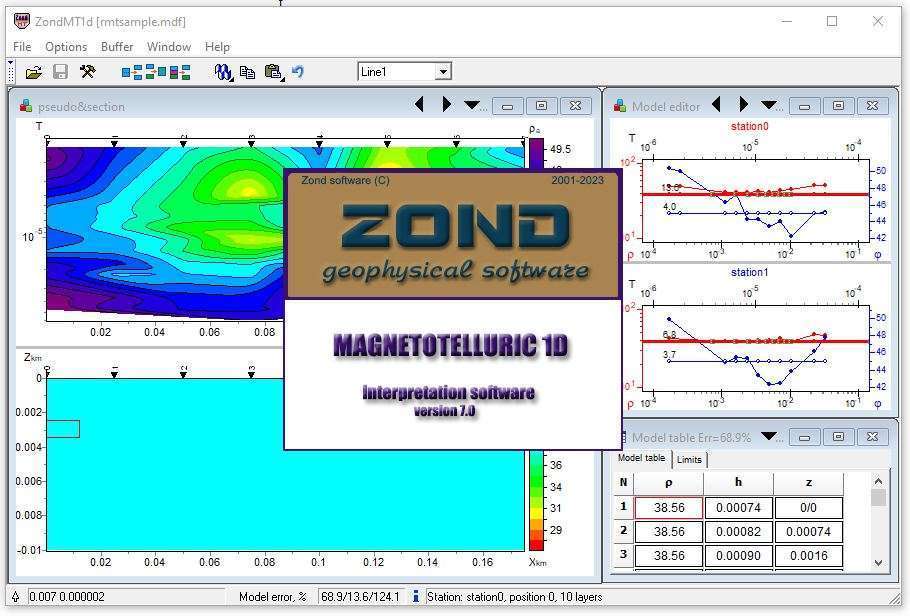Viewport: 910px width, 616px height.
Task: Expand pseudo&section panel down-arrow menu
Action: point(472,105)
